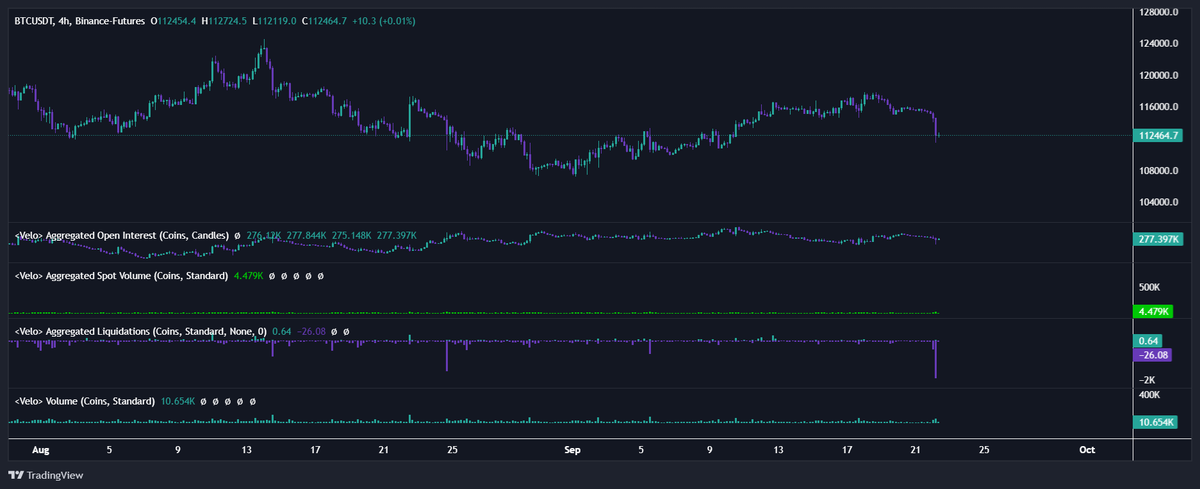Click the 275.148K open interest legend value
Viewport: 1200px width, 489px height.
351,236
